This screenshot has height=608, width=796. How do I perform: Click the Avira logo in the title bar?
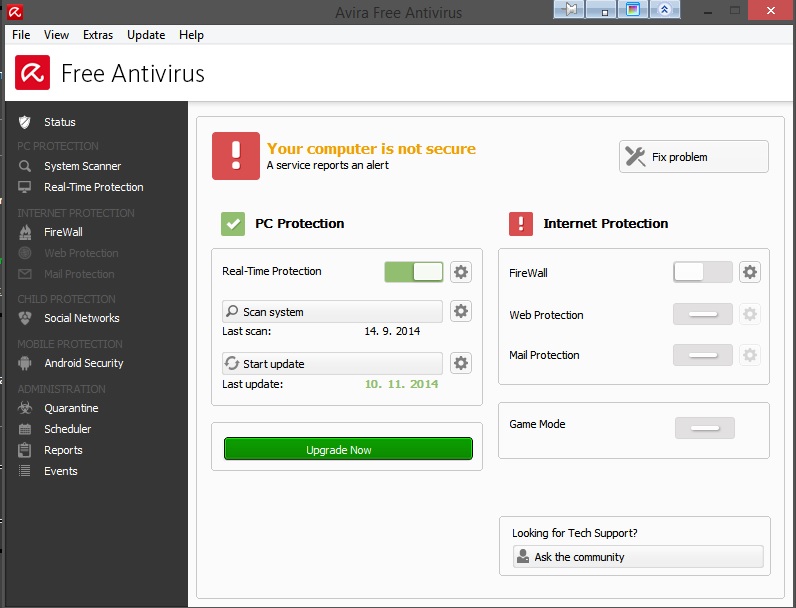click(x=15, y=11)
